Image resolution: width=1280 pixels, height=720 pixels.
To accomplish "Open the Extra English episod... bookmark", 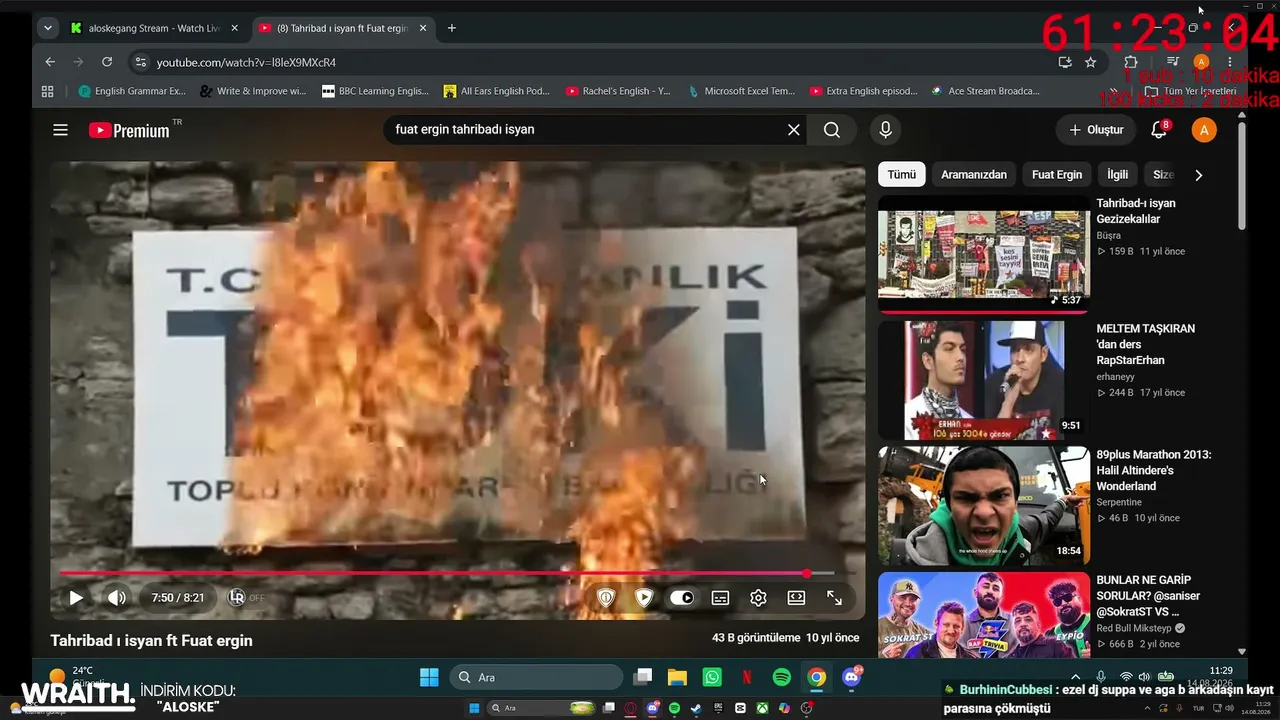I will [863, 91].
